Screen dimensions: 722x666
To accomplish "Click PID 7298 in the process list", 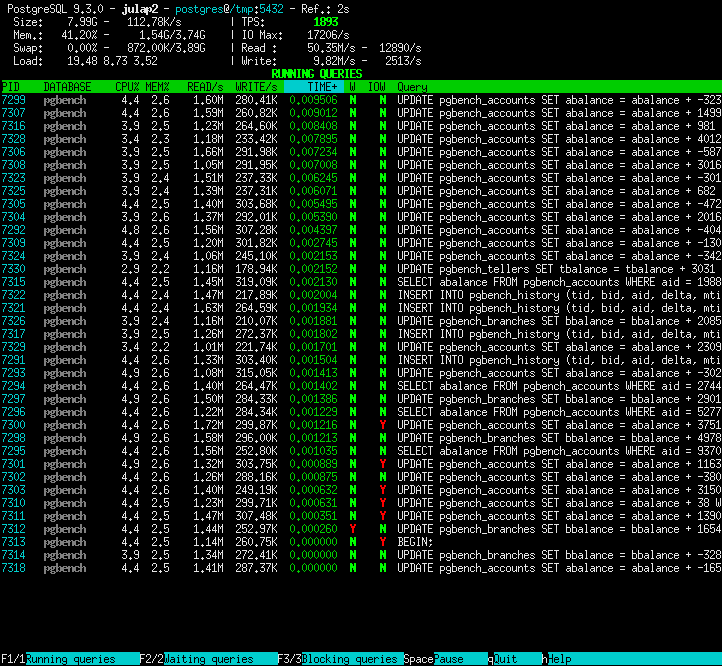I will click(x=13, y=438).
